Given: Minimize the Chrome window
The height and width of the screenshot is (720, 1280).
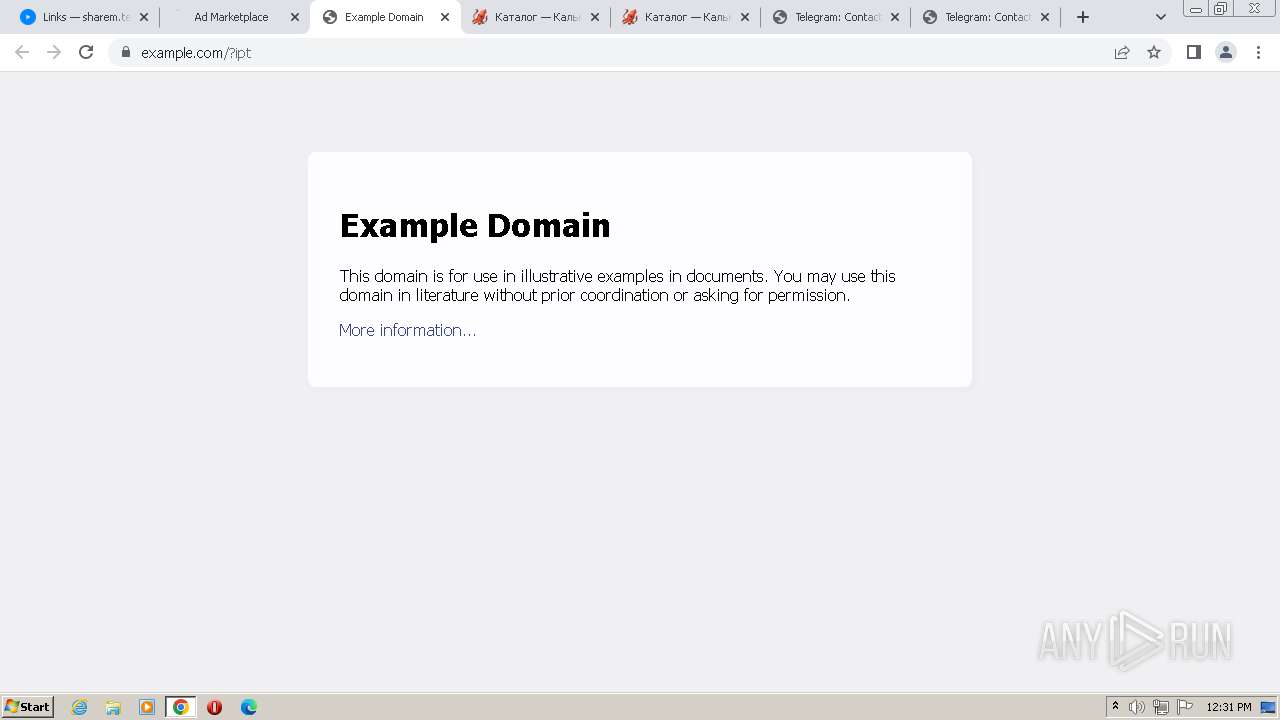Looking at the screenshot, I should [x=1196, y=8].
